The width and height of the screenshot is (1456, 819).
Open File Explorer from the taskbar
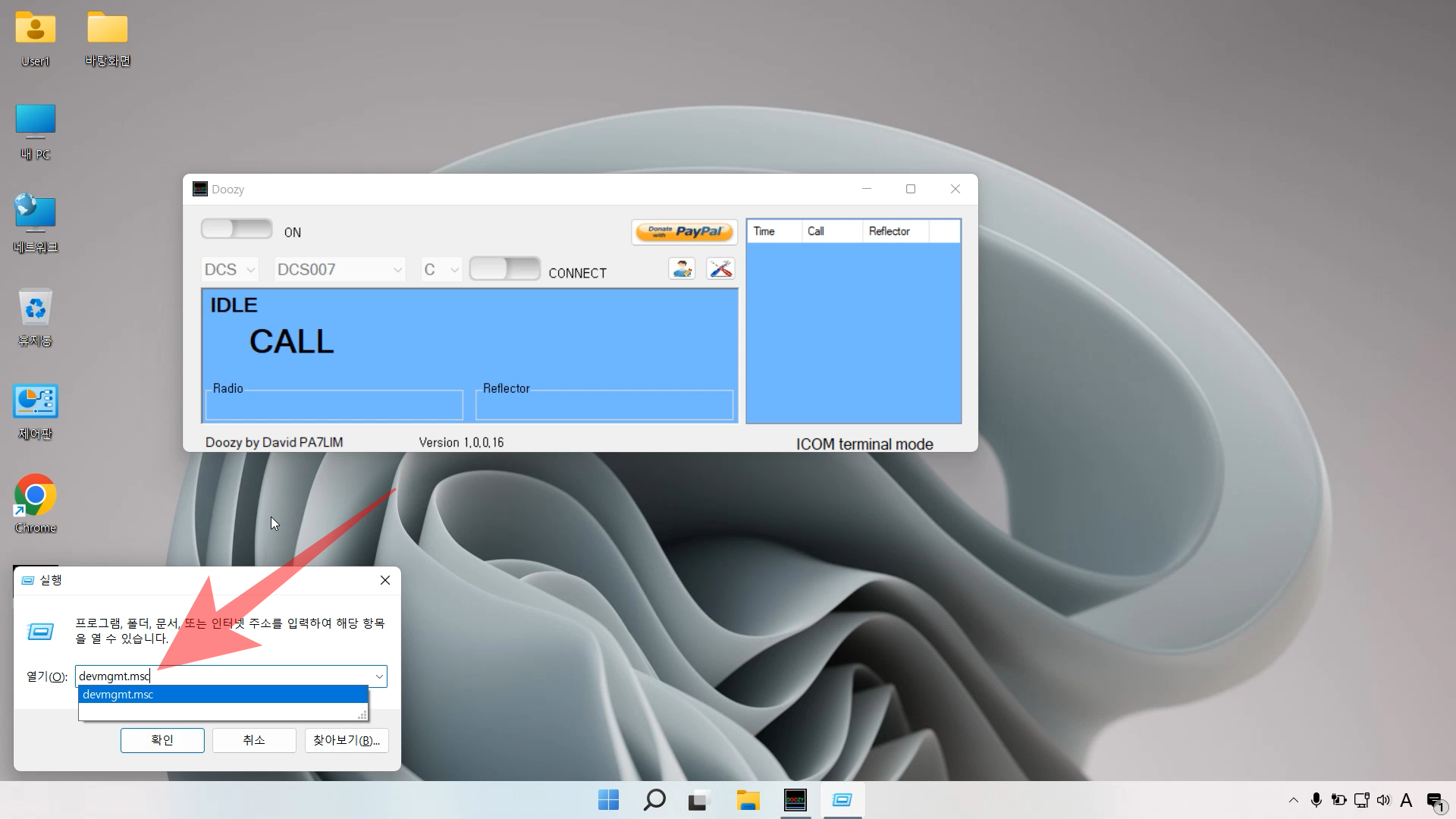748,800
